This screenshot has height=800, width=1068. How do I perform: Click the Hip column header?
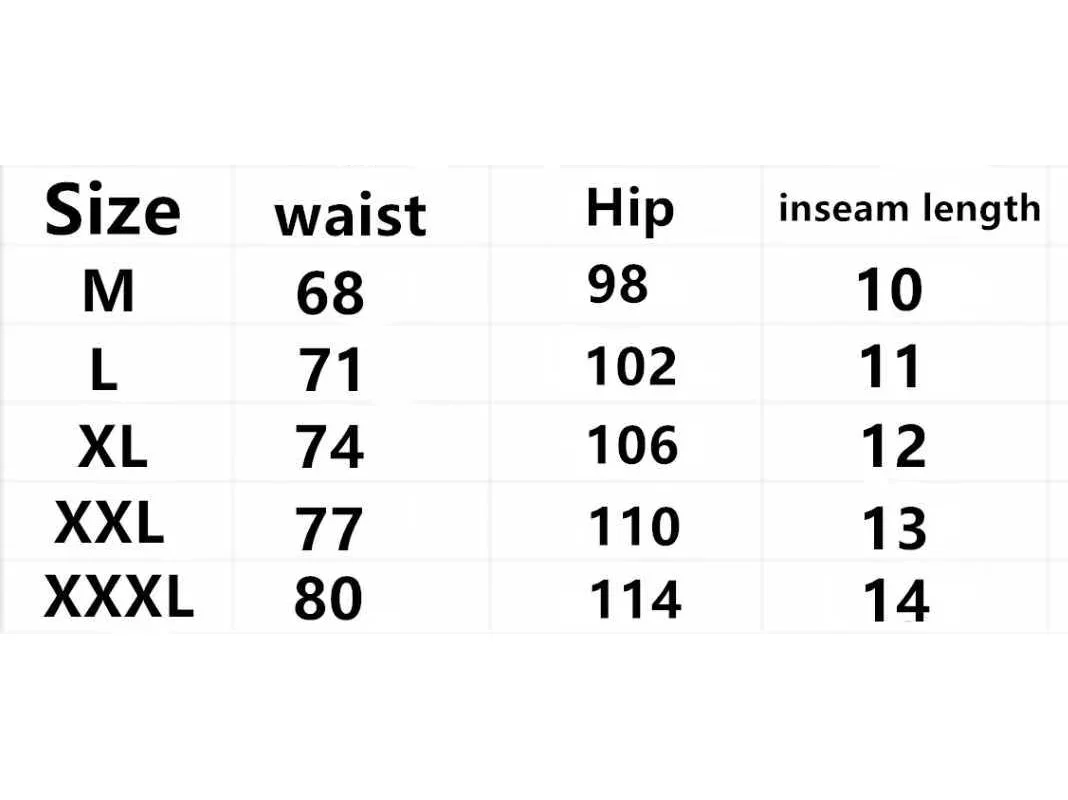630,208
